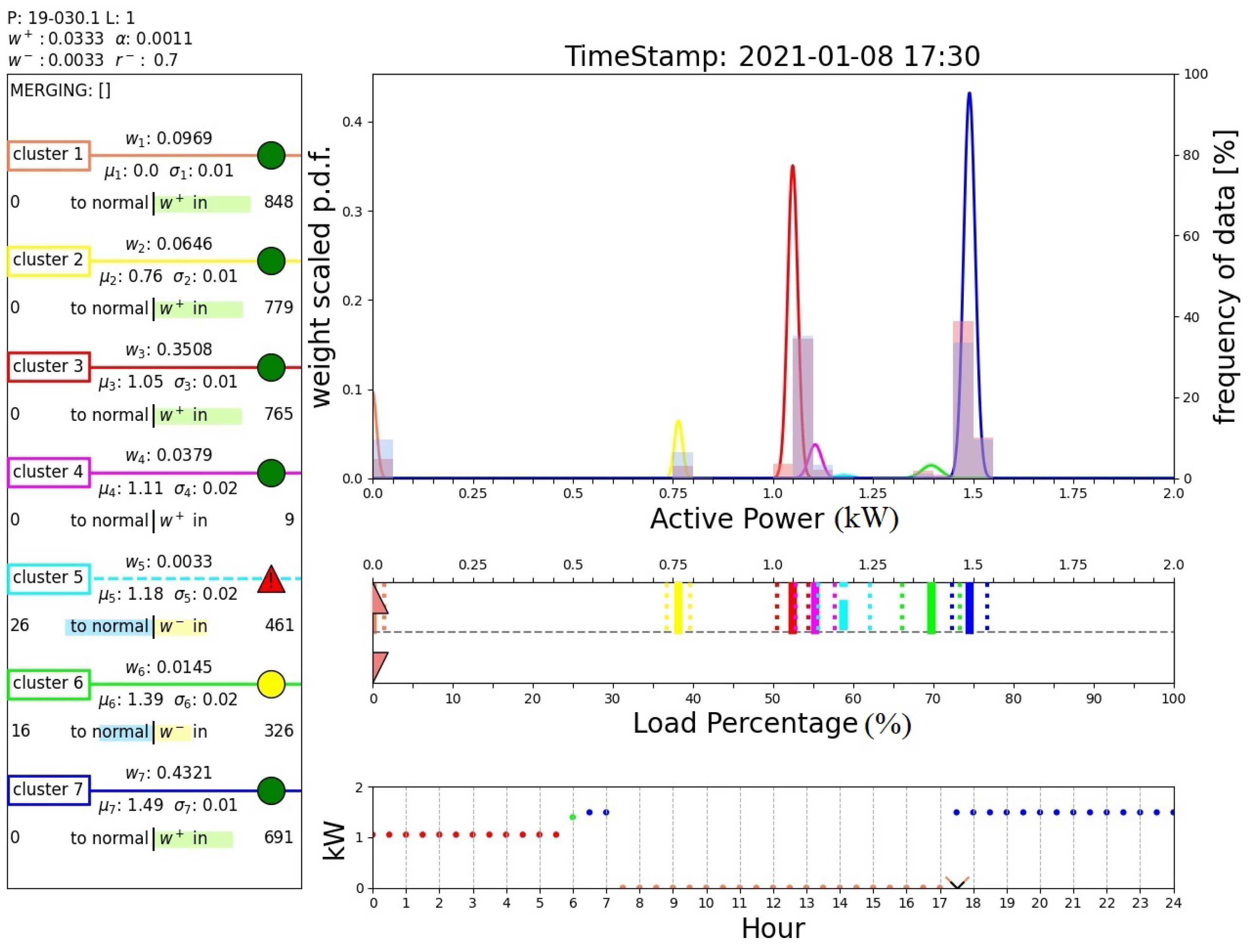The width and height of the screenshot is (1249, 952).
Task: Select the cluster 5 cyan label box
Action: tap(49, 578)
